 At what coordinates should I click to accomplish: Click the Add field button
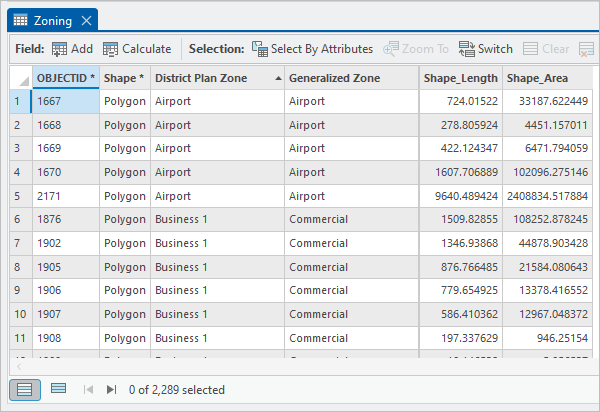click(x=72, y=48)
